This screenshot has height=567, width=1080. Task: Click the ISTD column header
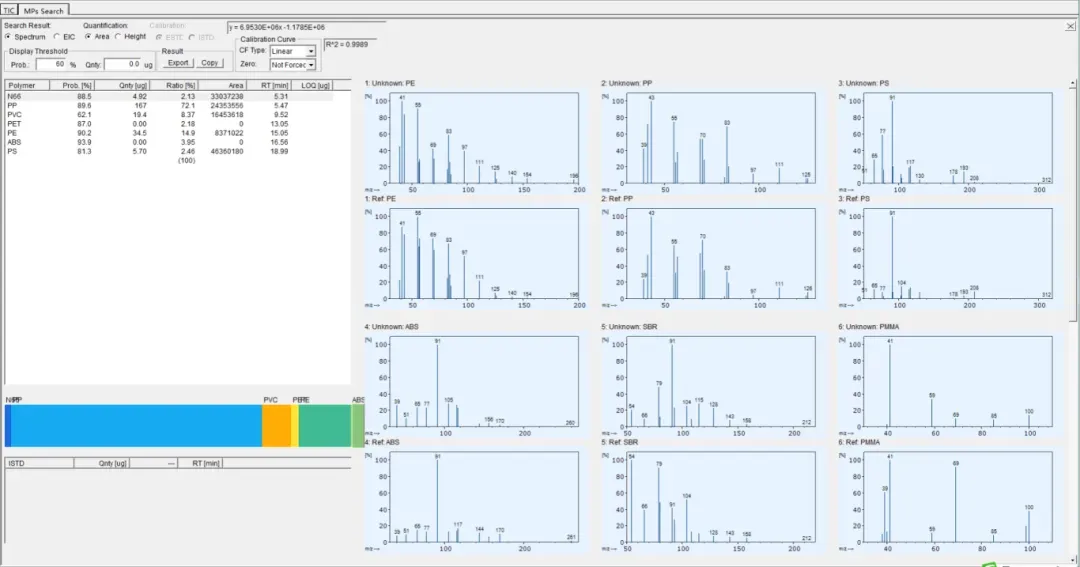(x=39, y=464)
